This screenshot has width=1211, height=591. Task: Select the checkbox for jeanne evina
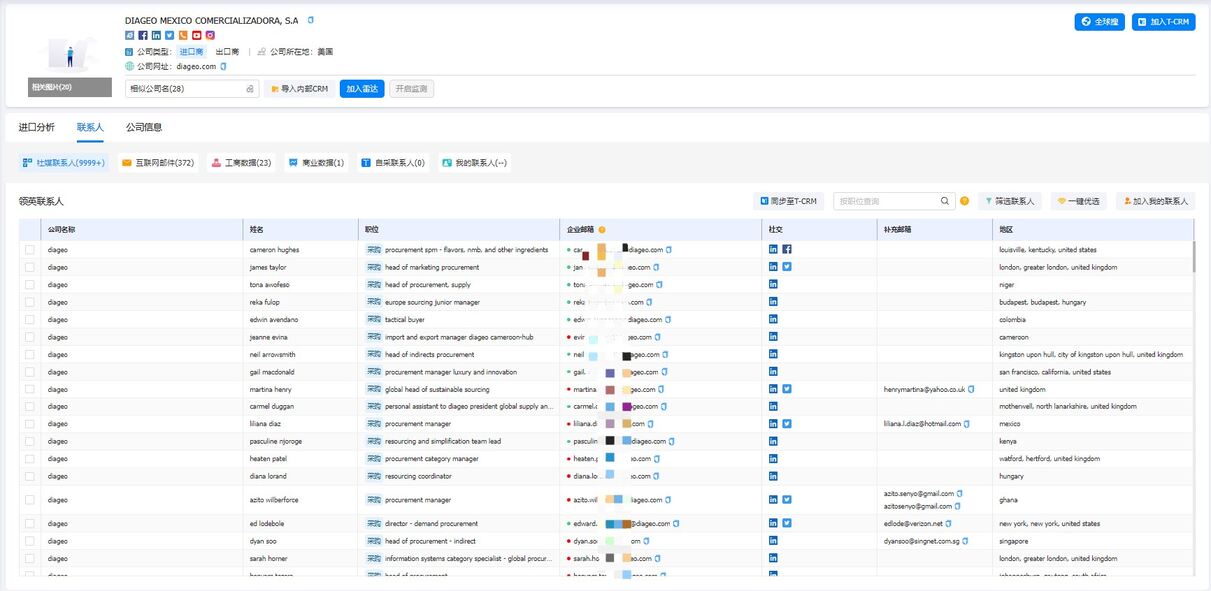[30, 337]
